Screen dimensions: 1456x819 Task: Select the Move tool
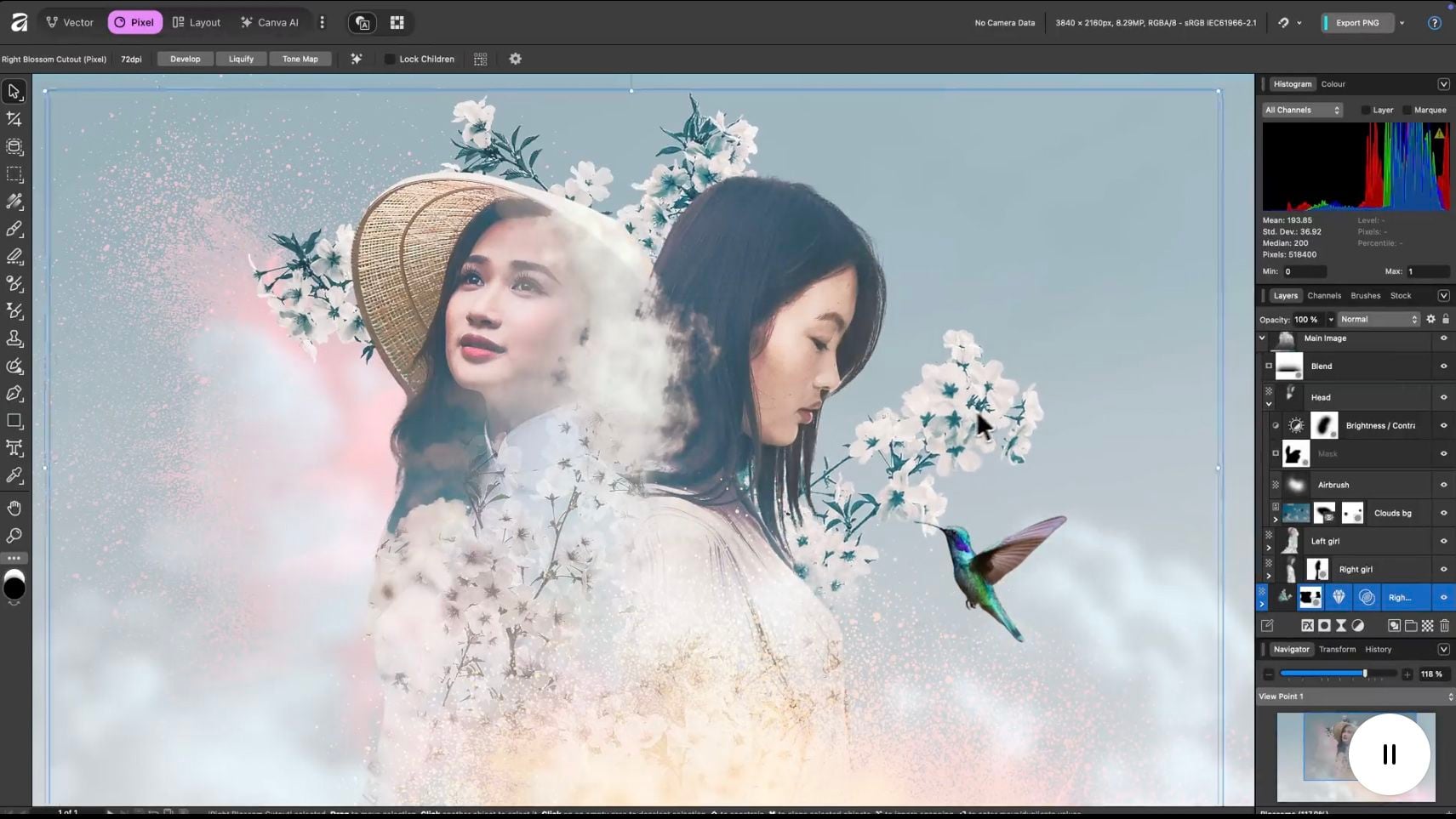tap(14, 91)
